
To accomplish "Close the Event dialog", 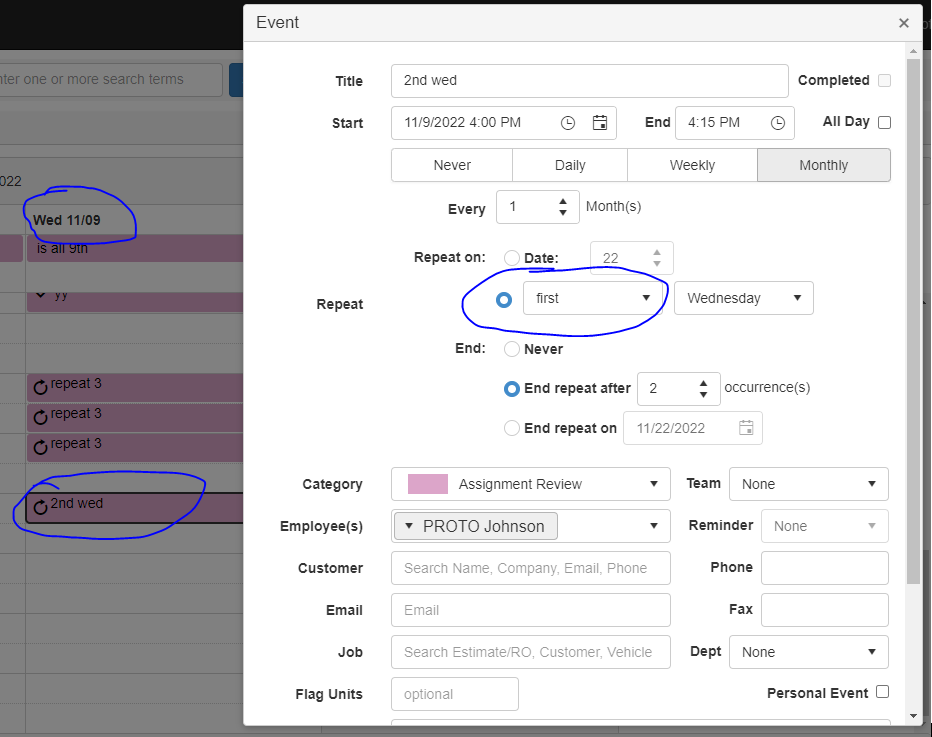I will point(903,23).
